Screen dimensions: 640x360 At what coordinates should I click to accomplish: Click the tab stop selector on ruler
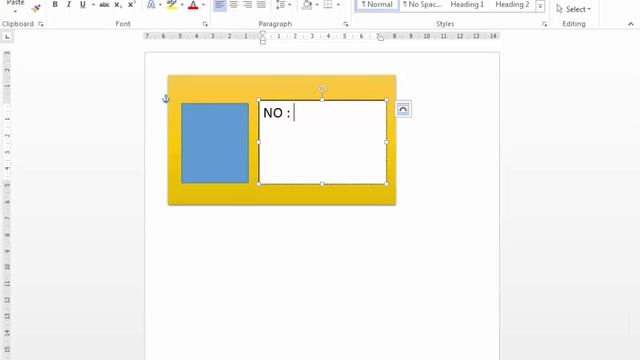coord(7,37)
